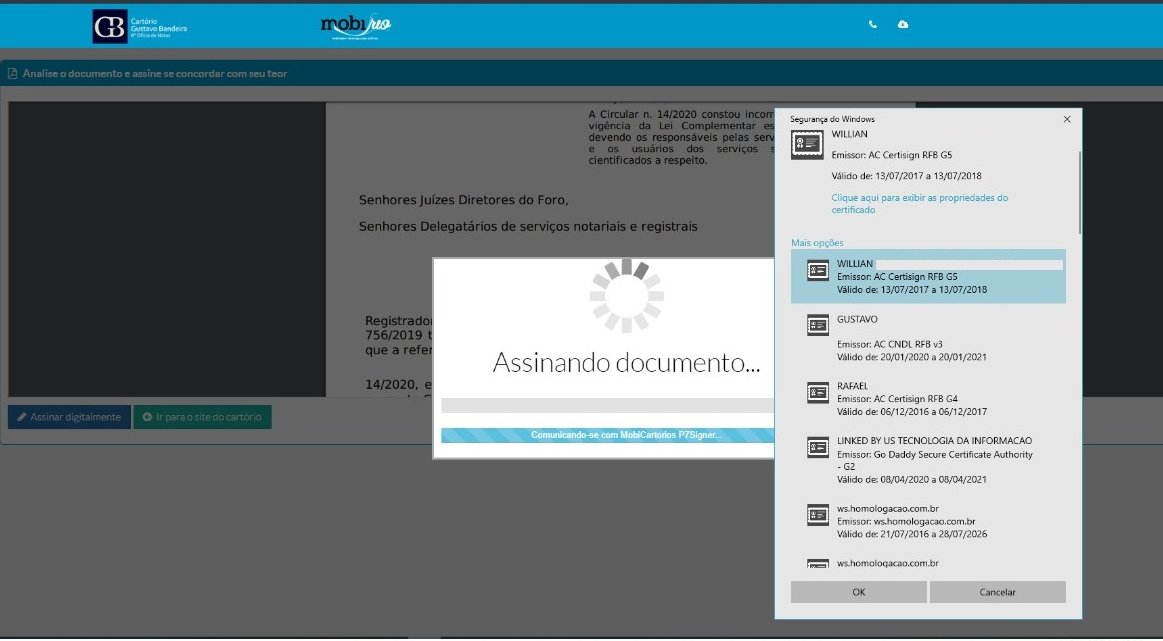
Task: Click 'Segurança do Windows' dialog title
Action: [x=832, y=119]
